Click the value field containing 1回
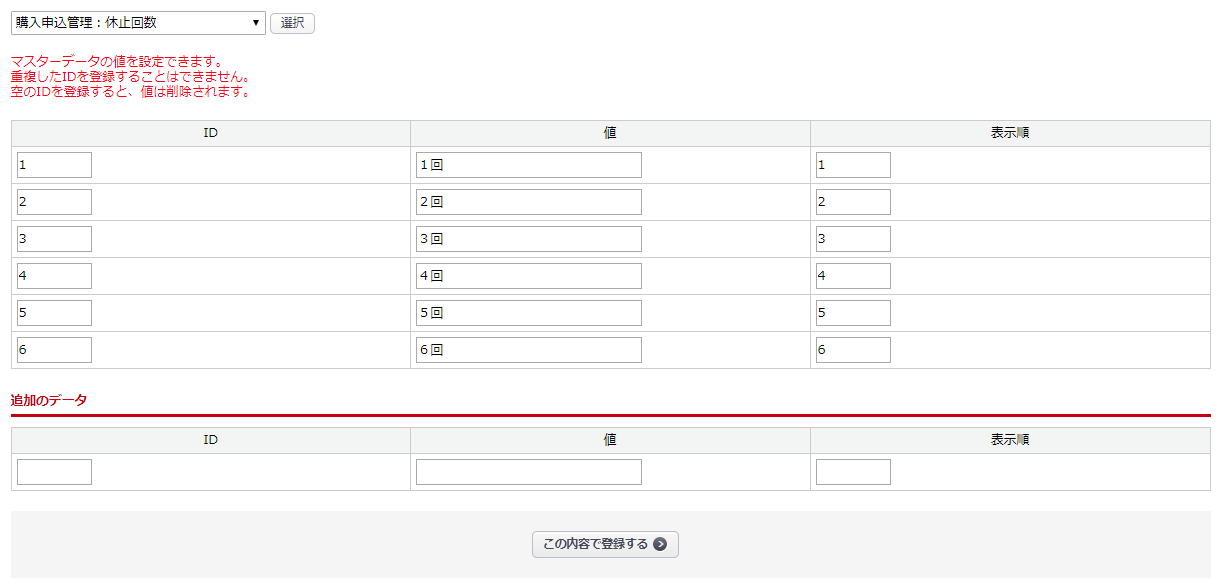Screen dimensions: 1218x584 click(x=528, y=165)
